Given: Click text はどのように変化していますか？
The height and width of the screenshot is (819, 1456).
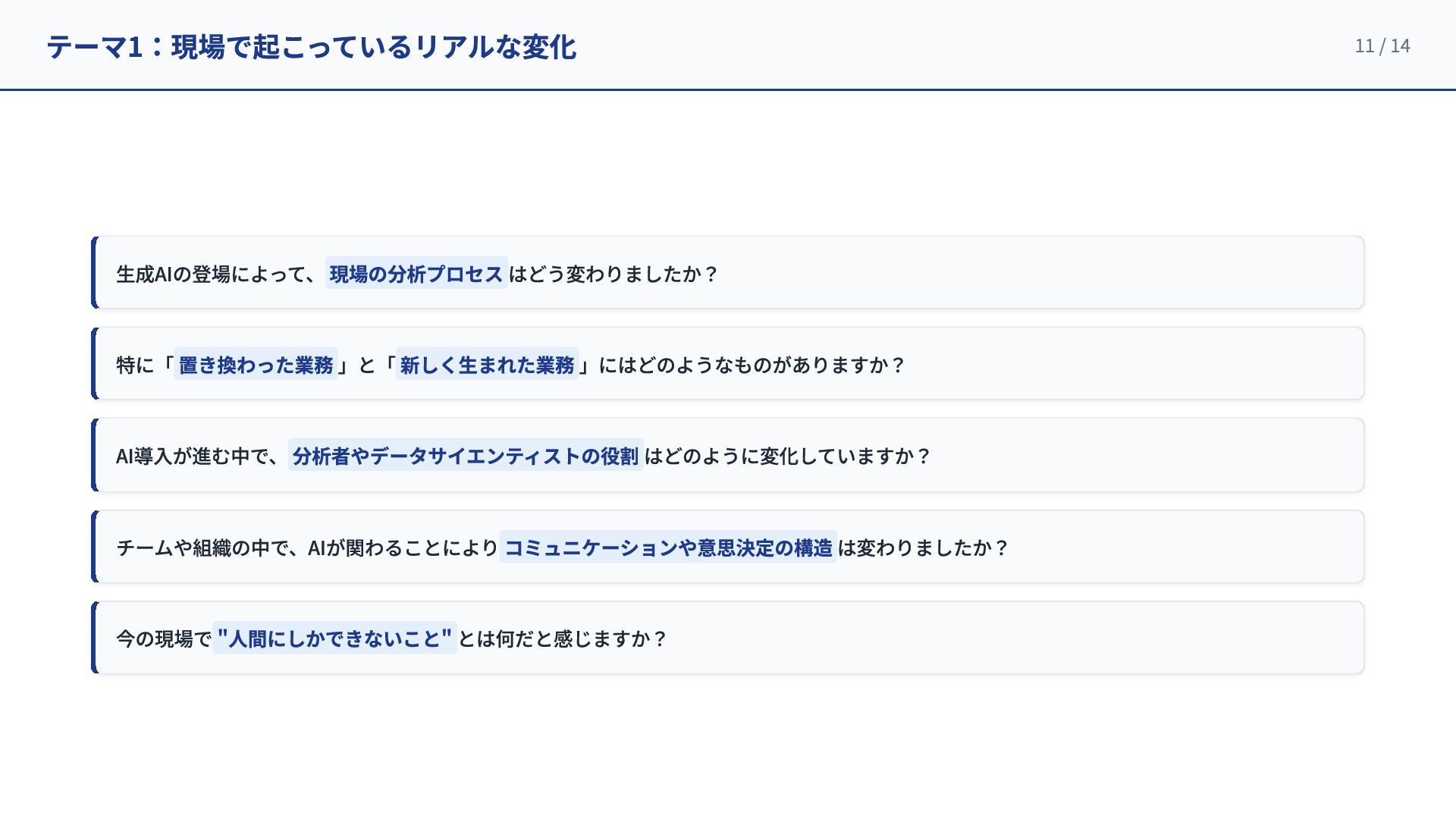Looking at the screenshot, I should pos(786,456).
